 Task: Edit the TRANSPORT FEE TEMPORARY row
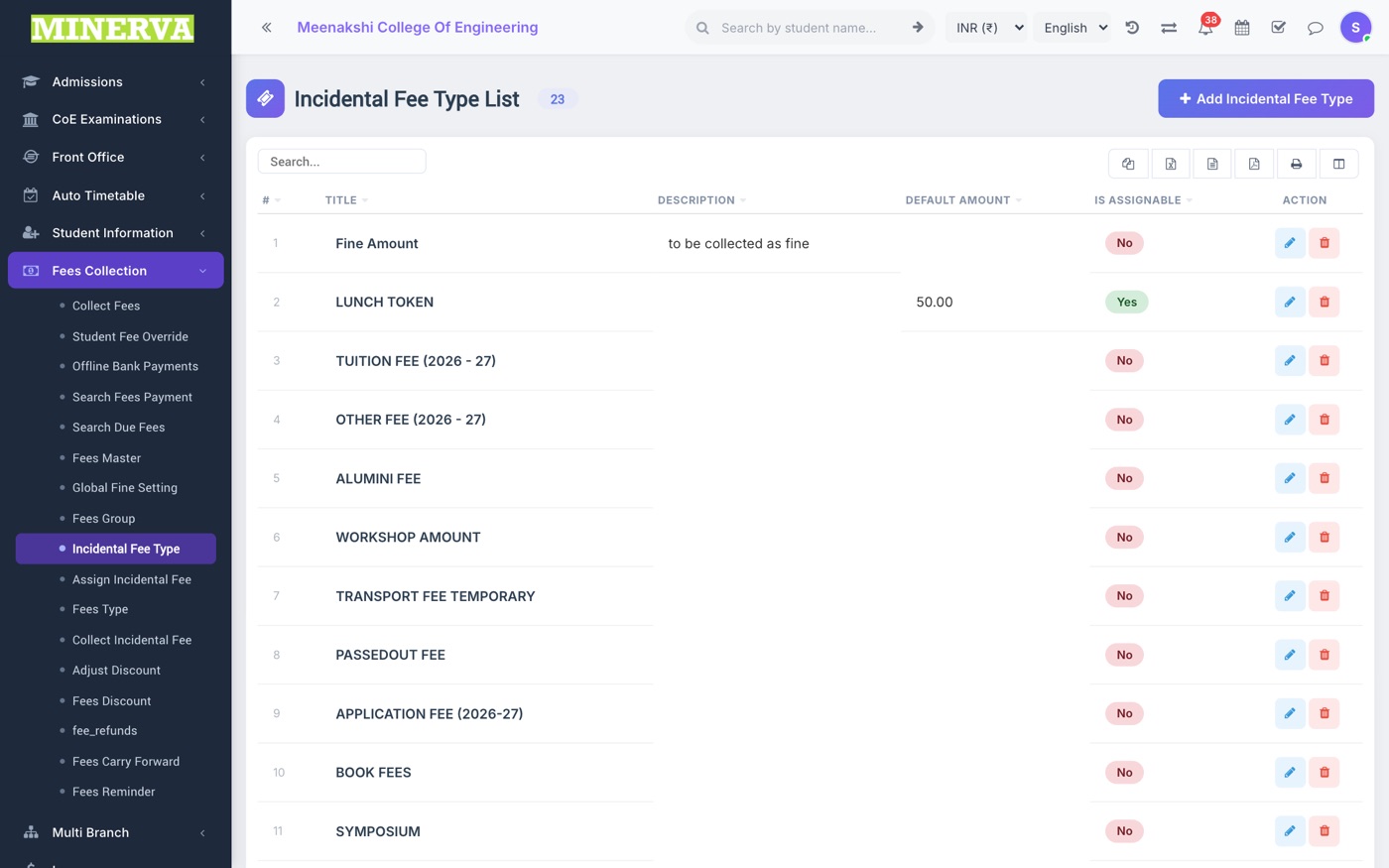pos(1290,596)
